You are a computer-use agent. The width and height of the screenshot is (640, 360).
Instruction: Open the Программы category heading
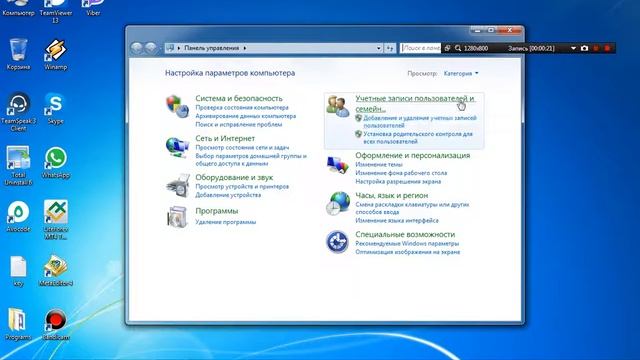click(216, 211)
